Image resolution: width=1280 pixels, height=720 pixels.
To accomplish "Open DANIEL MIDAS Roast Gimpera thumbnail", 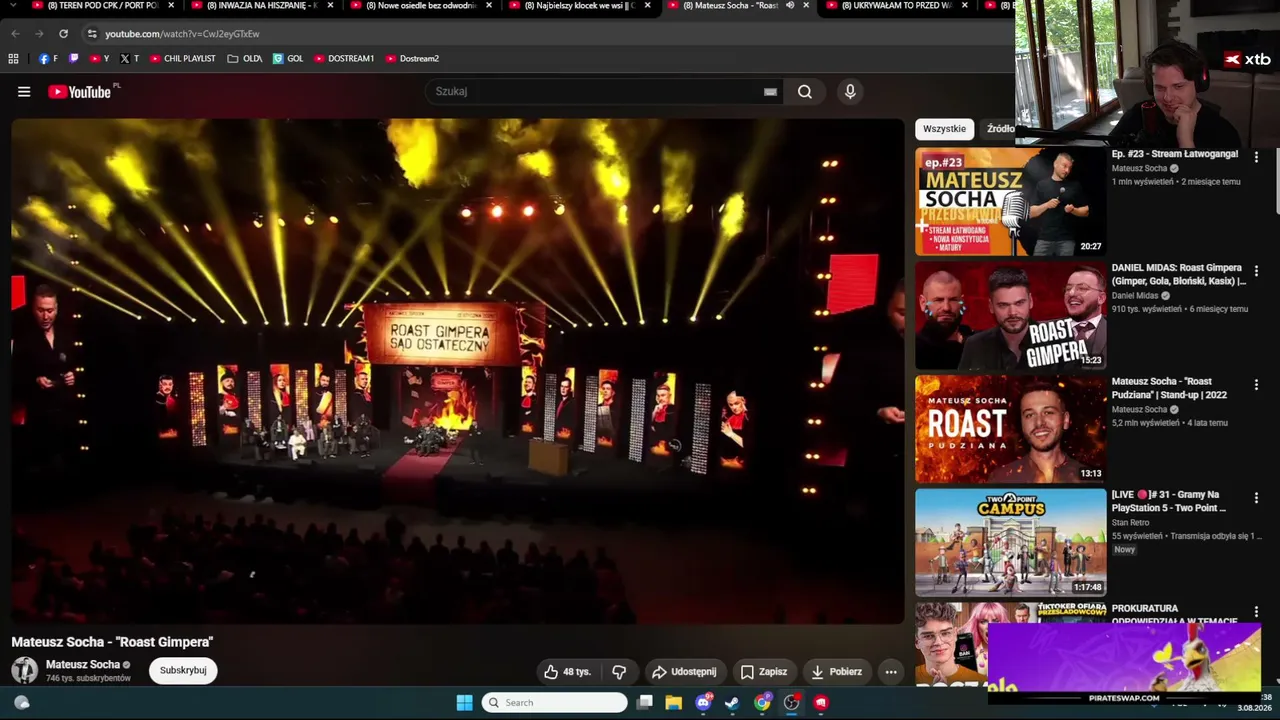I will [x=1010, y=316].
